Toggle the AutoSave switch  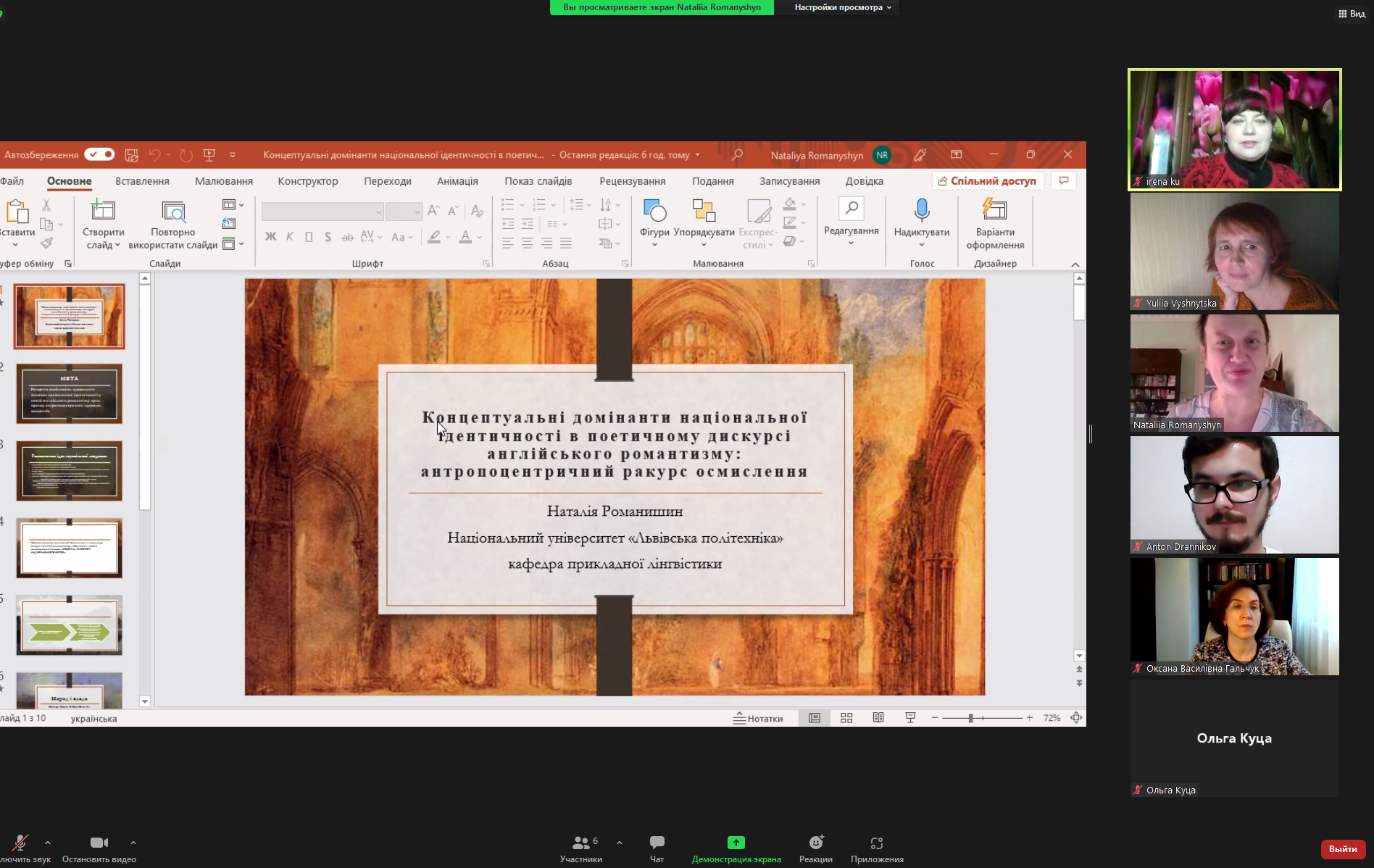99,154
